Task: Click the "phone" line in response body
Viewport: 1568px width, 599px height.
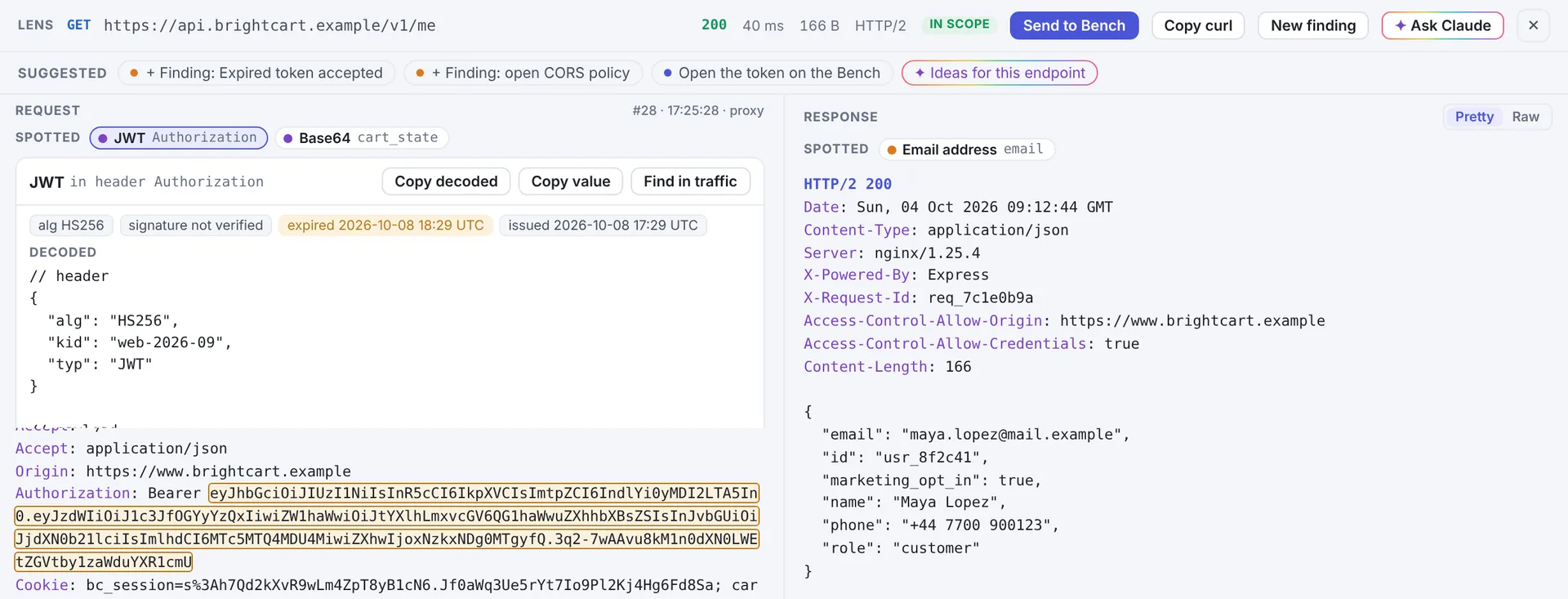Action: [x=940, y=525]
